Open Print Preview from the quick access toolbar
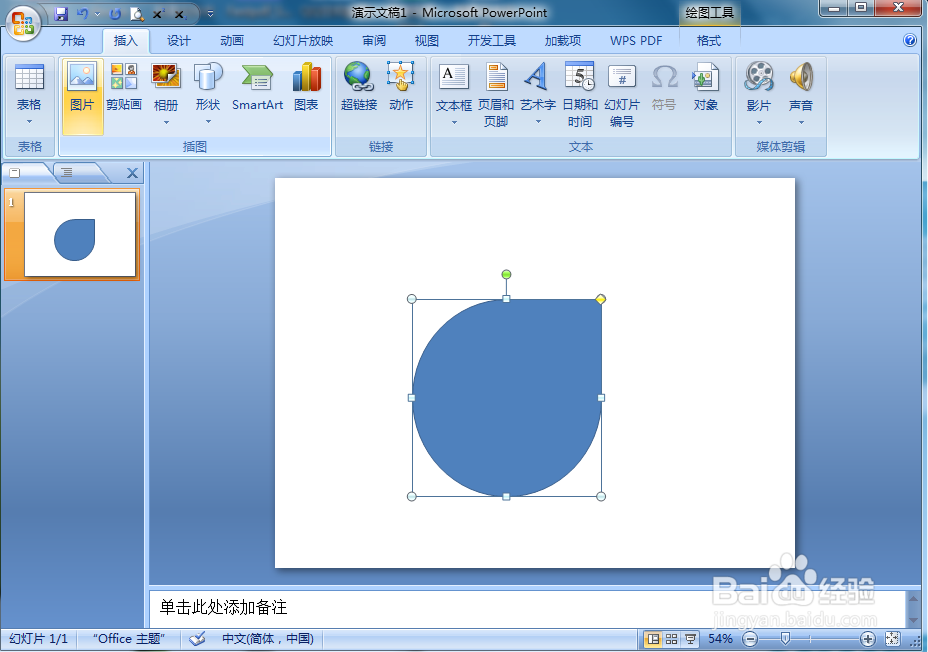This screenshot has height=652, width=928. point(137,13)
